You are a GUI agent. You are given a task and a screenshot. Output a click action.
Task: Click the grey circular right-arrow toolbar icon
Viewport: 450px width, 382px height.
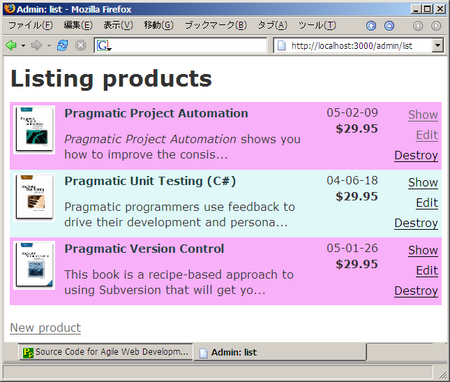436,26
